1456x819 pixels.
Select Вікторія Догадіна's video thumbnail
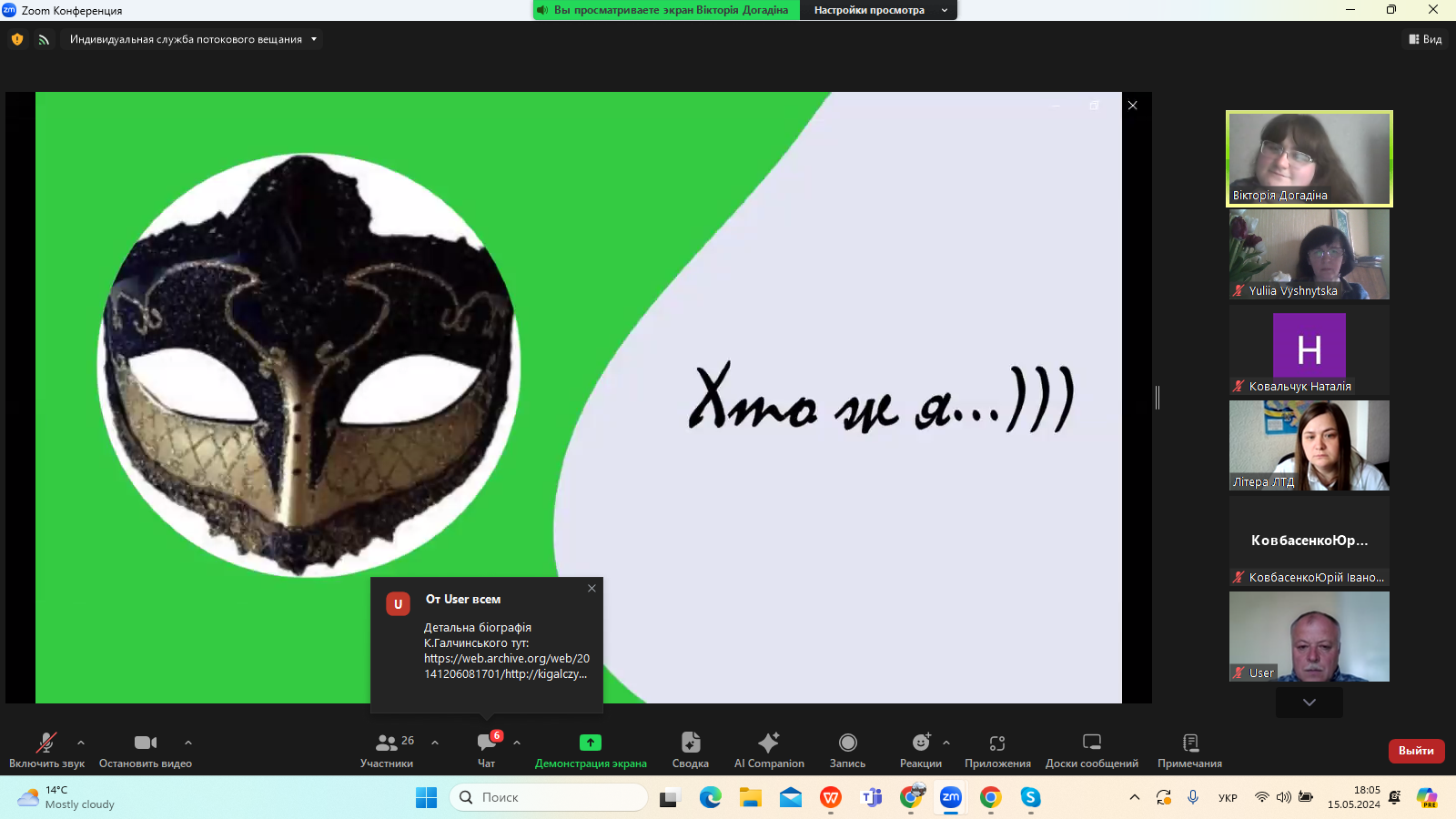click(x=1309, y=158)
